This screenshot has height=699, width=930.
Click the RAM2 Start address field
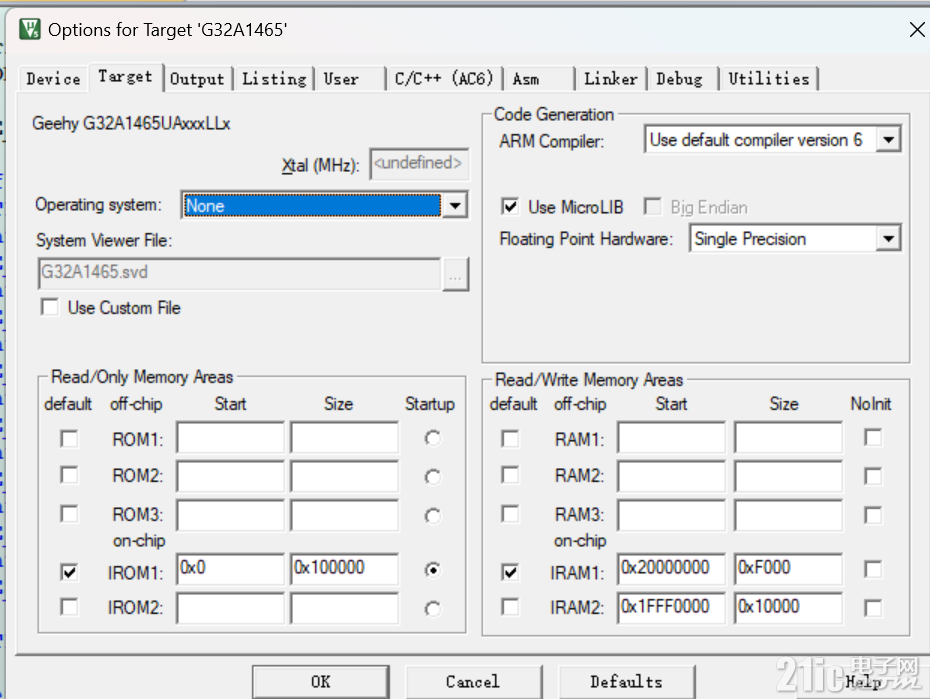(x=671, y=476)
